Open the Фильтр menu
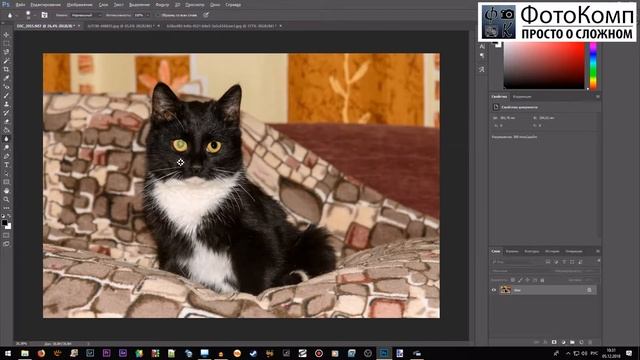Image resolution: width=640 pixels, height=360 pixels. (162, 5)
